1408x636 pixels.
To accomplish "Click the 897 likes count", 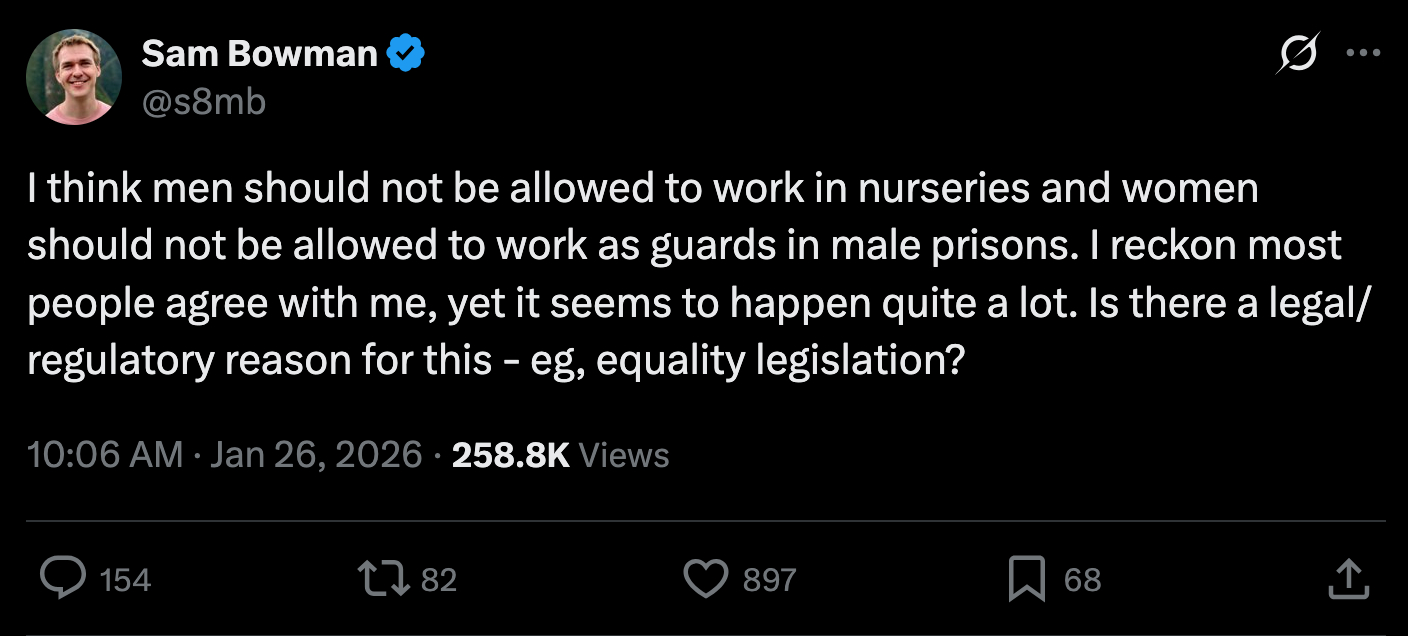I will click(x=769, y=580).
